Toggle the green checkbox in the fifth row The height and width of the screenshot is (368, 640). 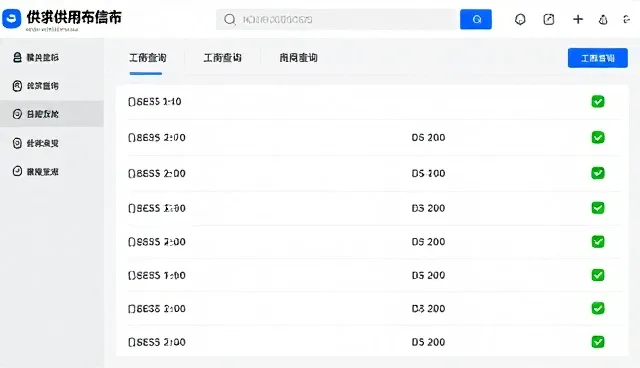598,242
